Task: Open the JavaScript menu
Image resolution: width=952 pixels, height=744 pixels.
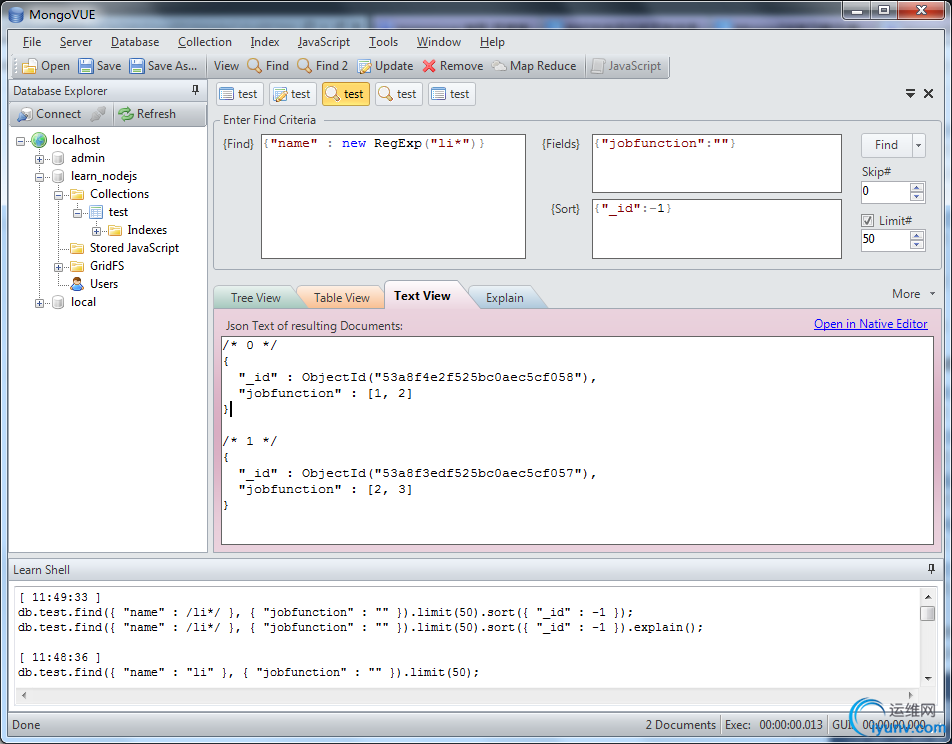Action: click(323, 42)
